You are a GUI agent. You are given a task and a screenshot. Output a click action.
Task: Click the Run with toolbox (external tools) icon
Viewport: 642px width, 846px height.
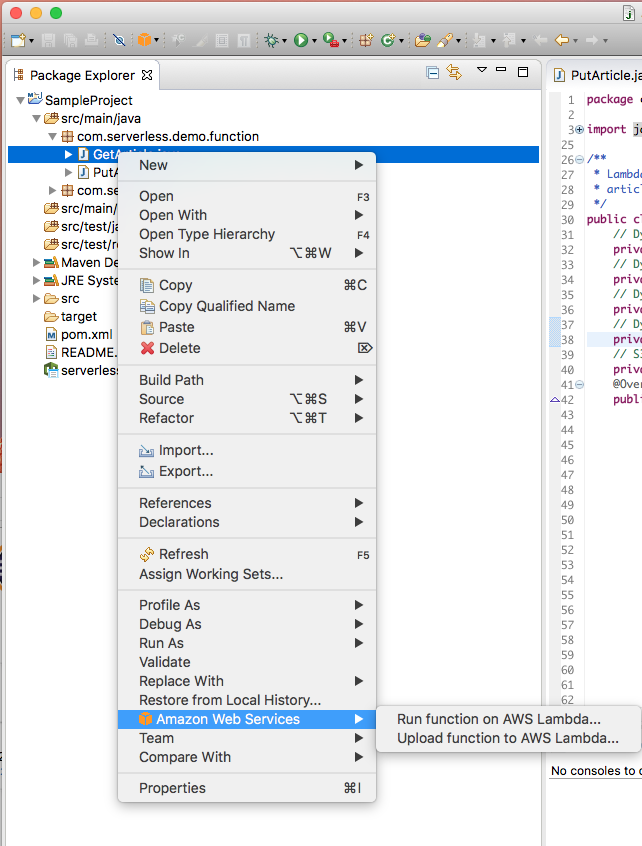tap(331, 40)
